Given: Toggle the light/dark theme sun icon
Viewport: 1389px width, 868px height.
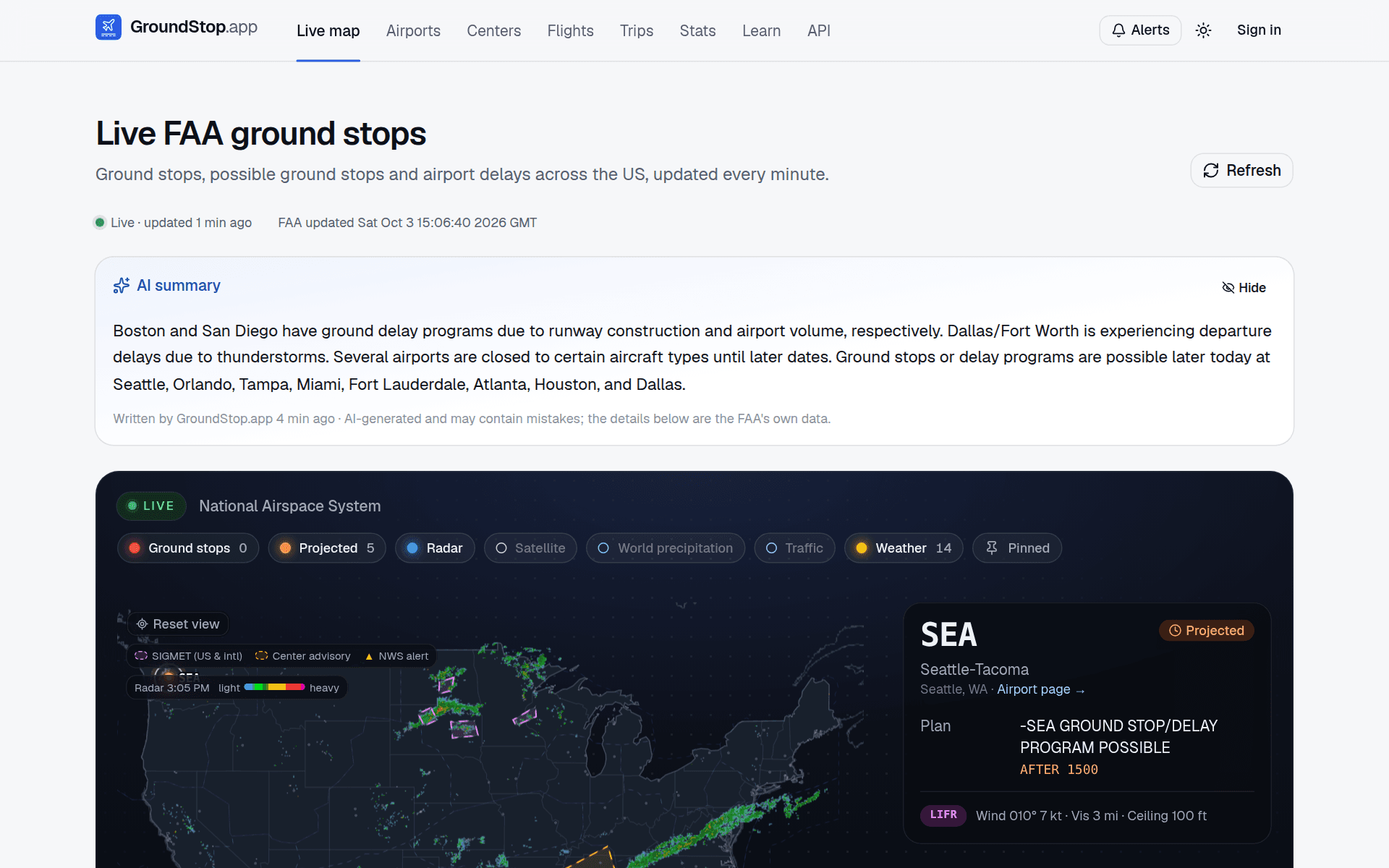Looking at the screenshot, I should tap(1203, 30).
